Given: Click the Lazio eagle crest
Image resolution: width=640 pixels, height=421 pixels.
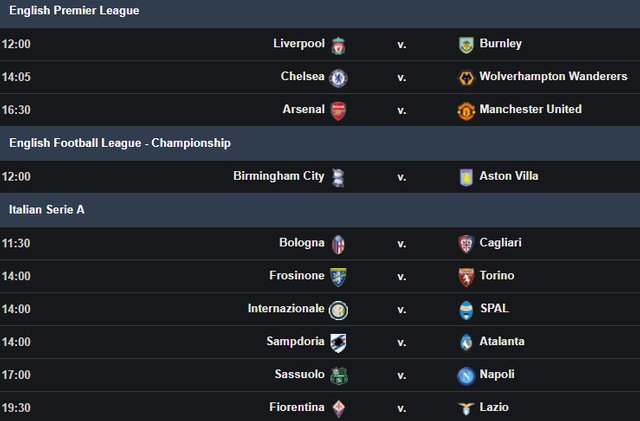Looking at the screenshot, I should coord(464,409).
